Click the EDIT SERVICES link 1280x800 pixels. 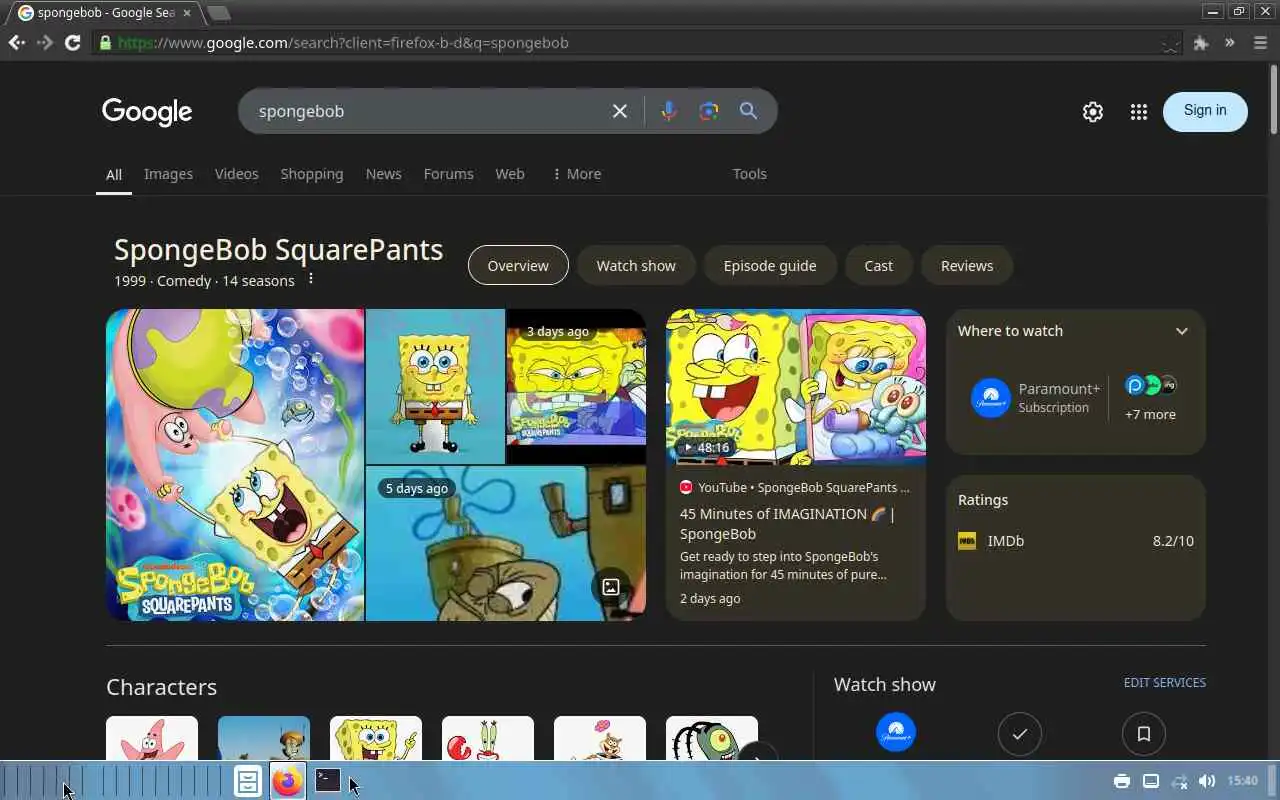pos(1165,683)
